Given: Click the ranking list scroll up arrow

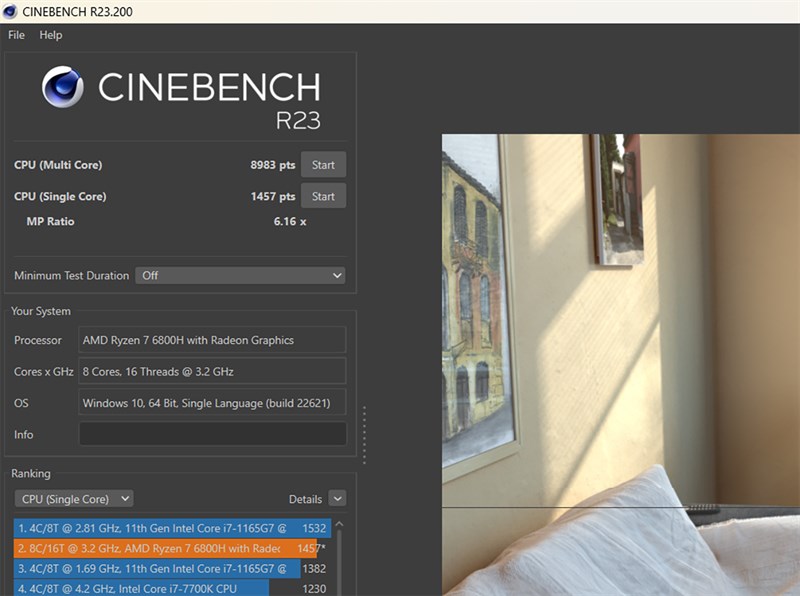Looking at the screenshot, I should coord(339,524).
